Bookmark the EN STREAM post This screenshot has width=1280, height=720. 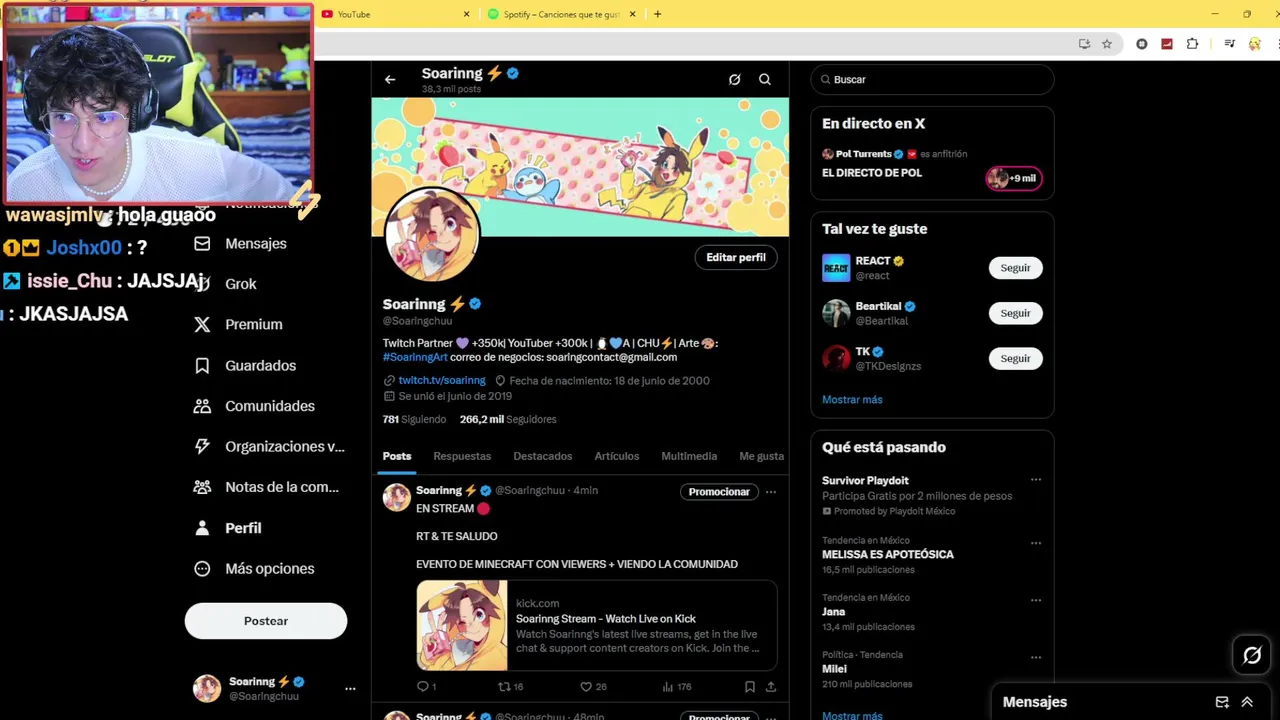tap(750, 687)
